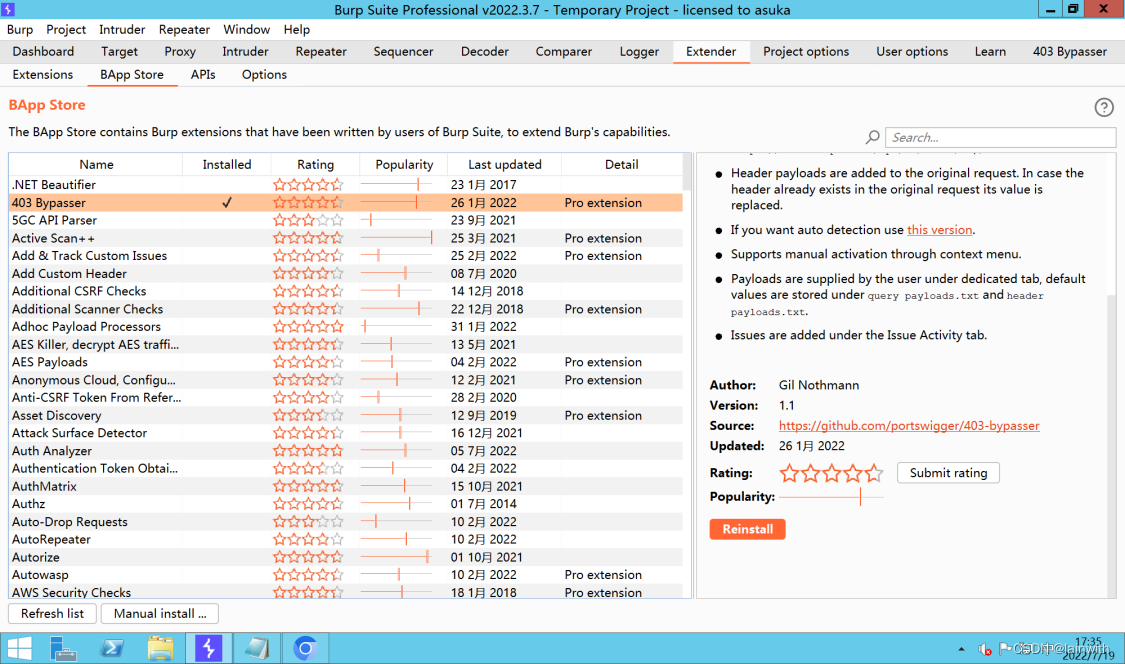Sort the table by Installed column
Image resolution: width=1125 pixels, height=664 pixels.
[227, 164]
